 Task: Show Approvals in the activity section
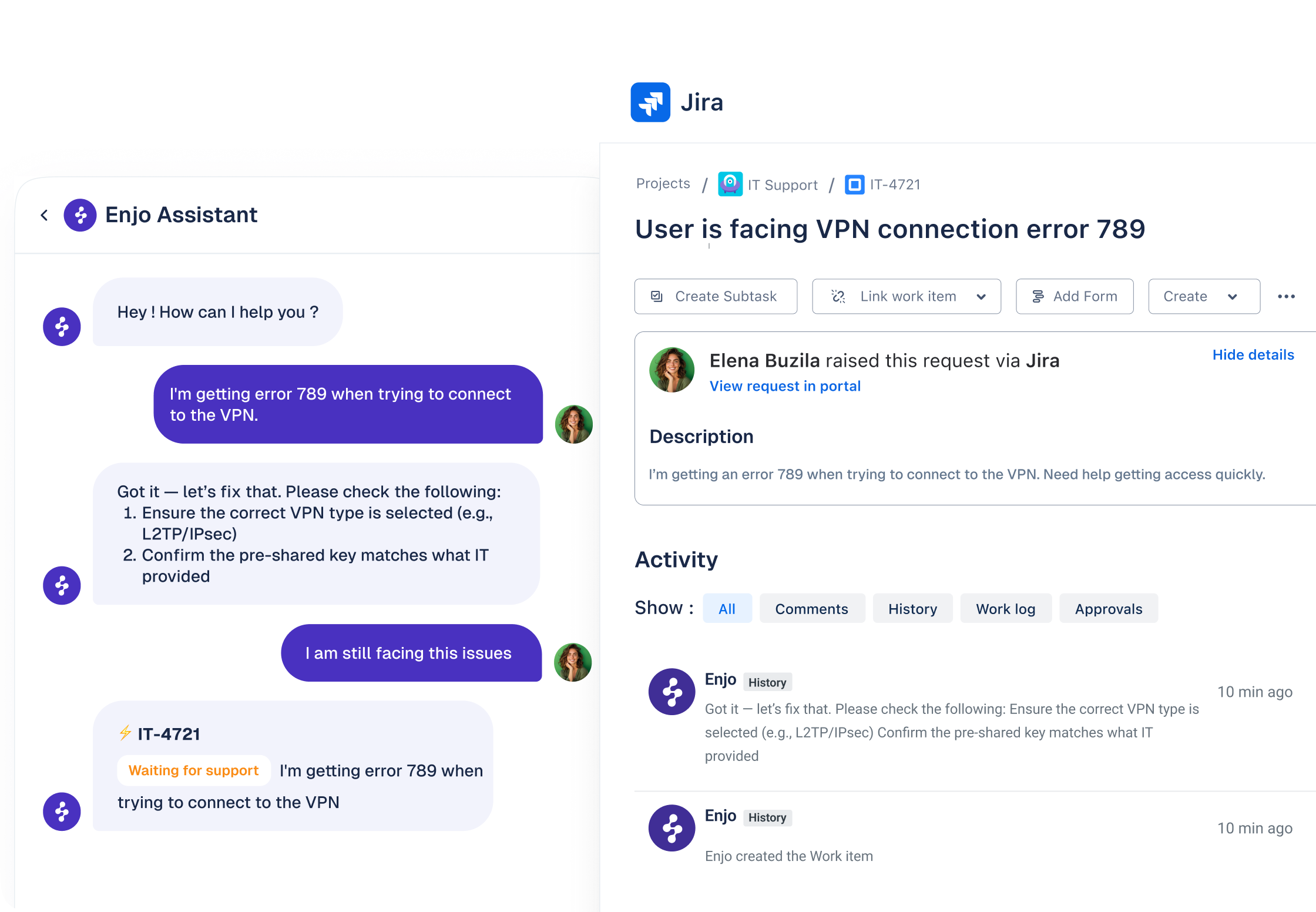(x=1108, y=609)
